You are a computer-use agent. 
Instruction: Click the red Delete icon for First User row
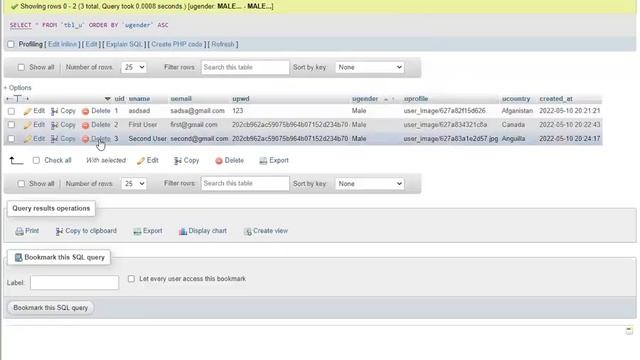coord(85,125)
